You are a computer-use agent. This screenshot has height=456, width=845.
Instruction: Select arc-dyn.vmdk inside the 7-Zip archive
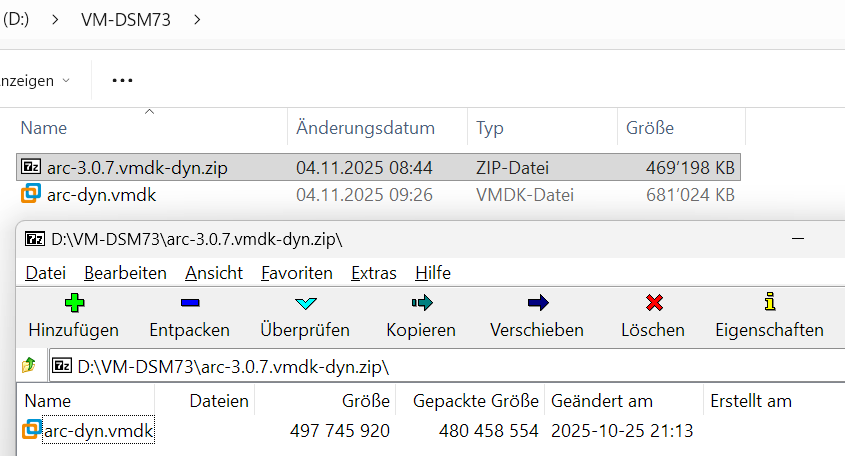pos(98,430)
